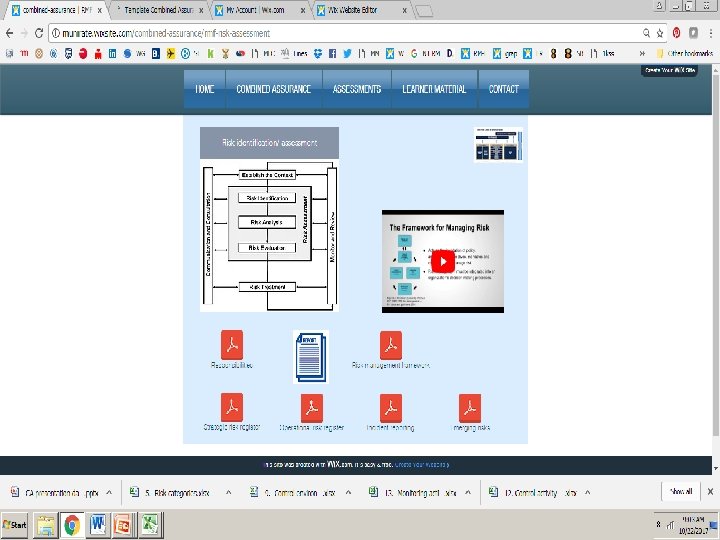Open PowerPoint from taskbar
The height and width of the screenshot is (540, 720).
coord(124,525)
